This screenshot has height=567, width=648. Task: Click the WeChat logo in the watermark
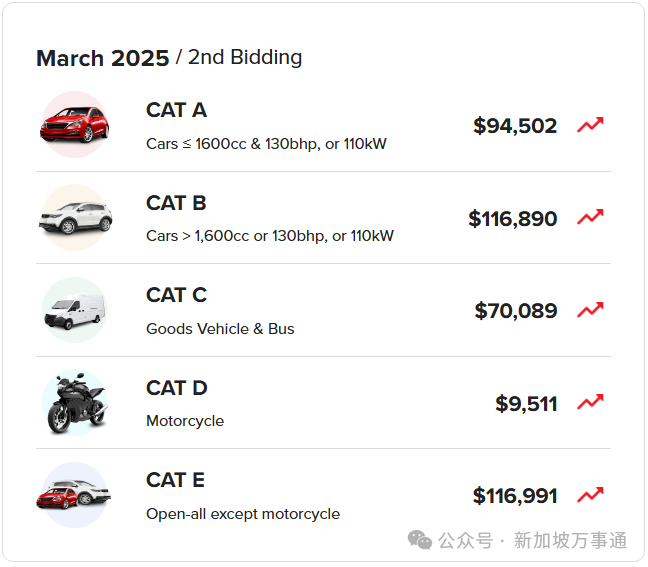click(x=420, y=540)
